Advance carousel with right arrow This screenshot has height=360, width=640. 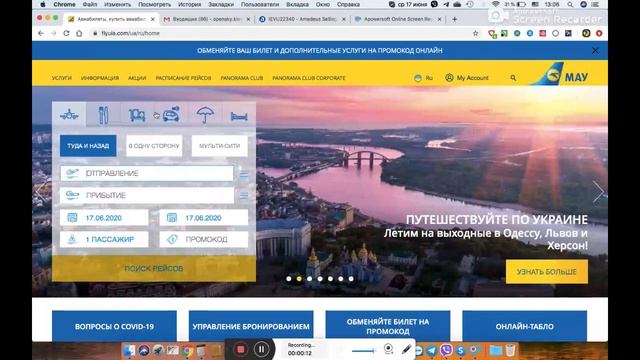coord(598,191)
